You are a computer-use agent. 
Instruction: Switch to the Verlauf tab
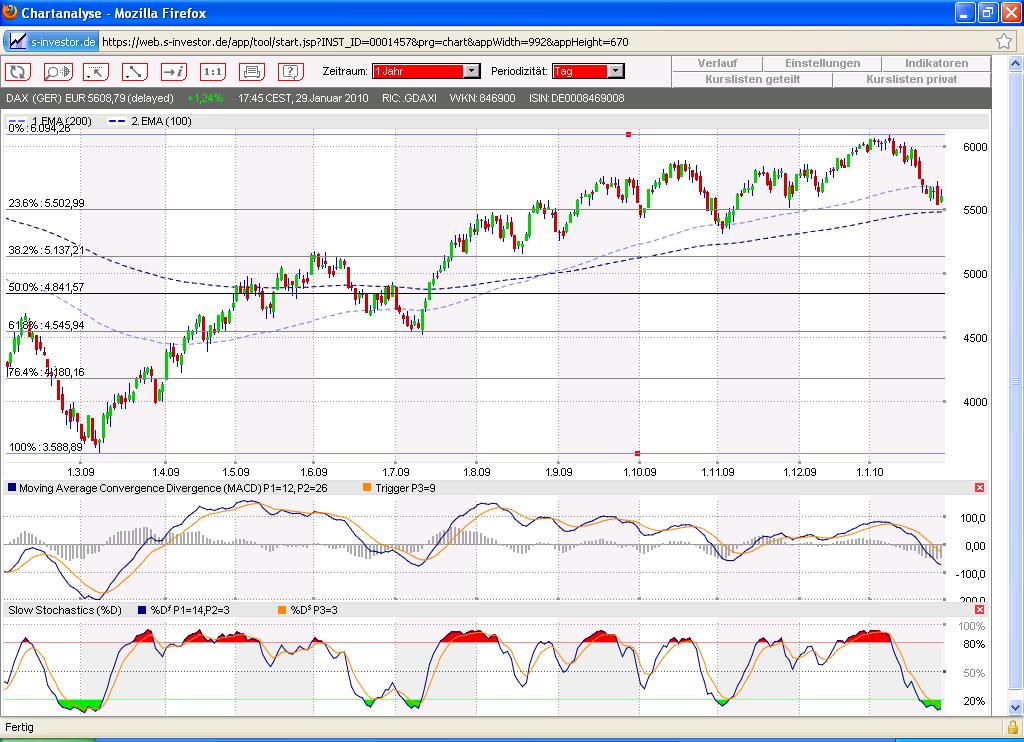717,63
